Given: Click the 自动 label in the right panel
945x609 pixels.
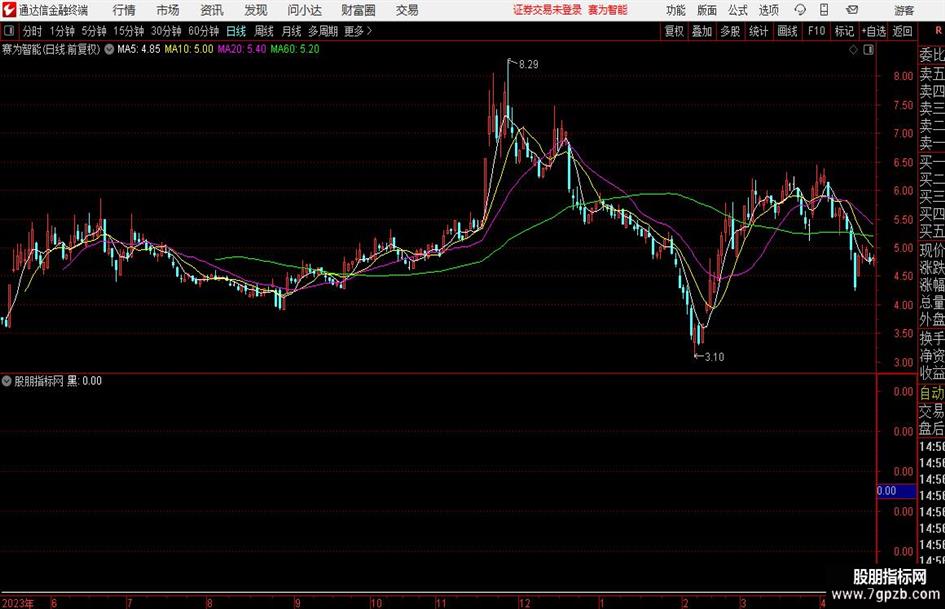Looking at the screenshot, I should coord(932,393).
